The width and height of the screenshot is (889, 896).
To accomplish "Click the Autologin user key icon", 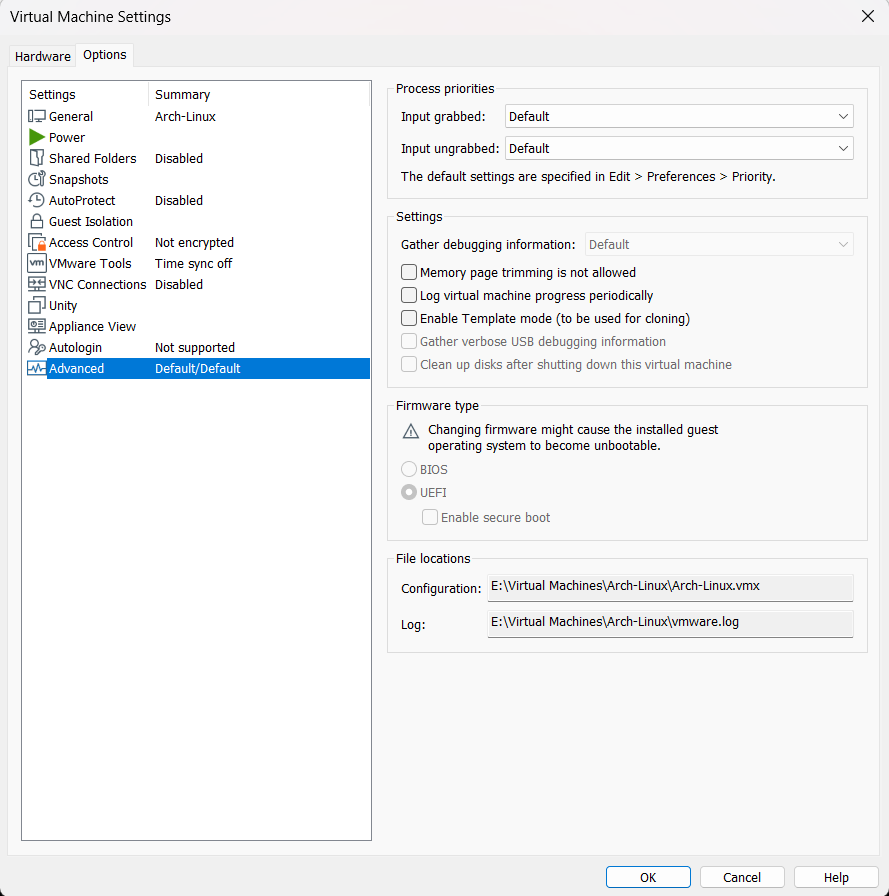I will [37, 347].
